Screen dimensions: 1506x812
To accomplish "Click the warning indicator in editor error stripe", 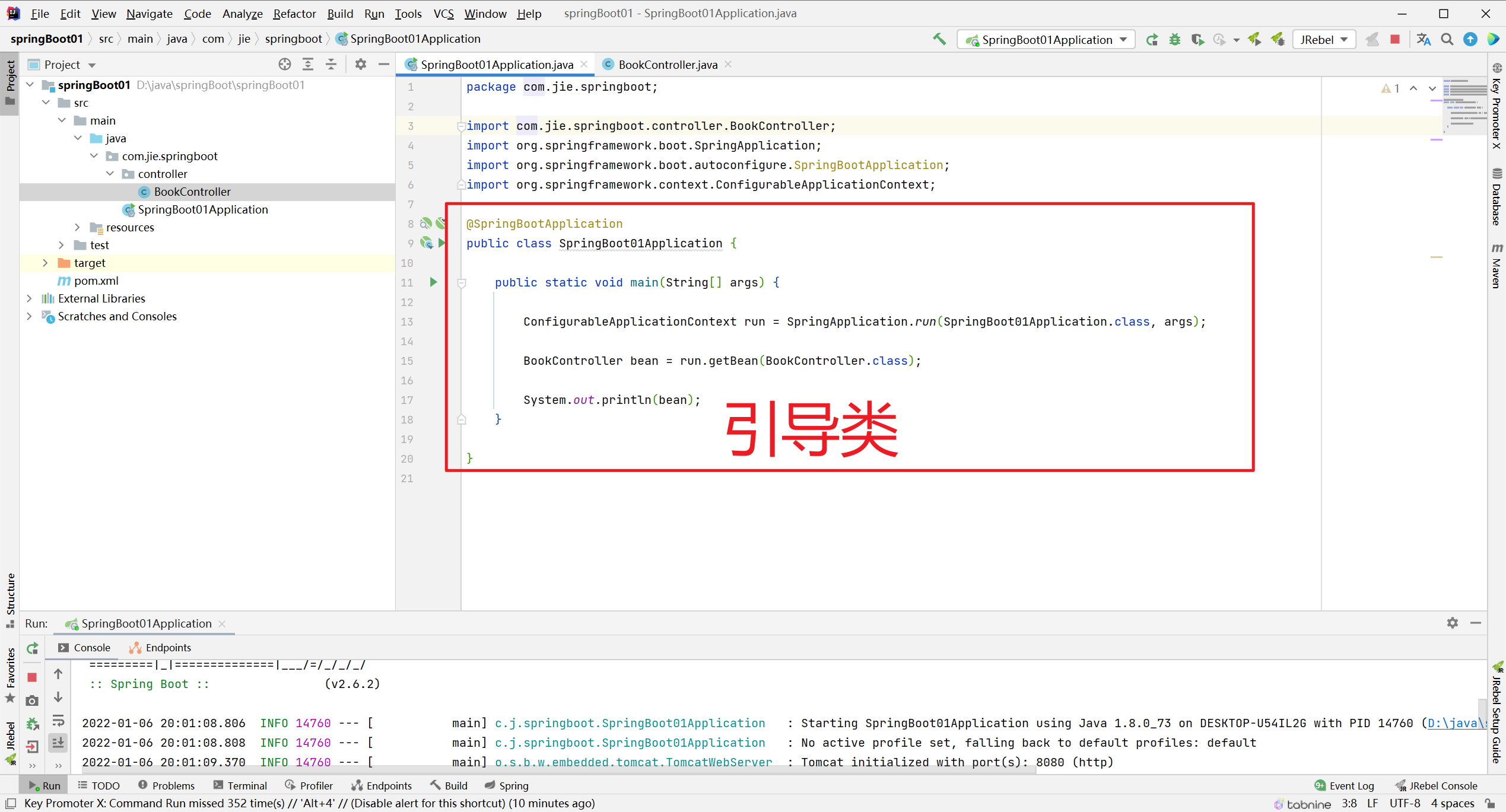I will (1389, 88).
